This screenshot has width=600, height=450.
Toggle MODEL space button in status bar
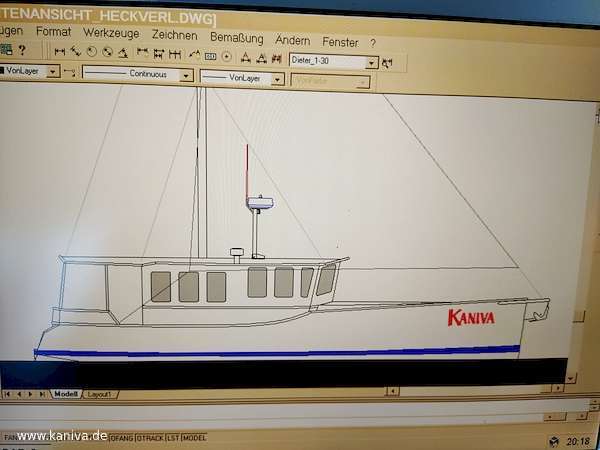(194, 437)
